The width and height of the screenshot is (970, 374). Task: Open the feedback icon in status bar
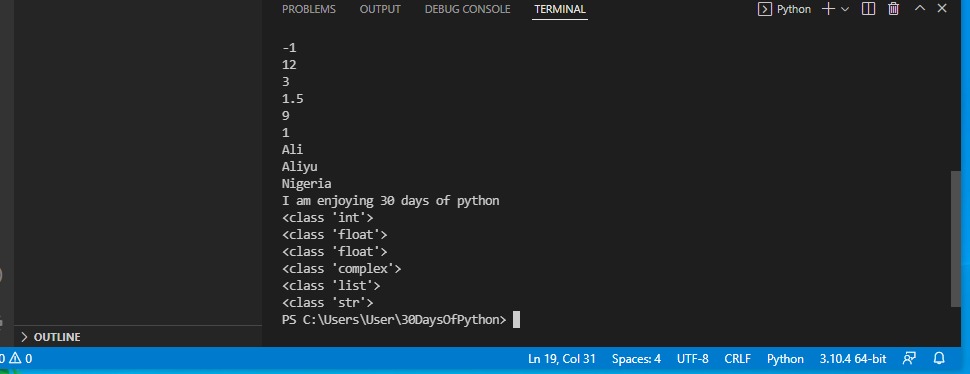(x=909, y=359)
